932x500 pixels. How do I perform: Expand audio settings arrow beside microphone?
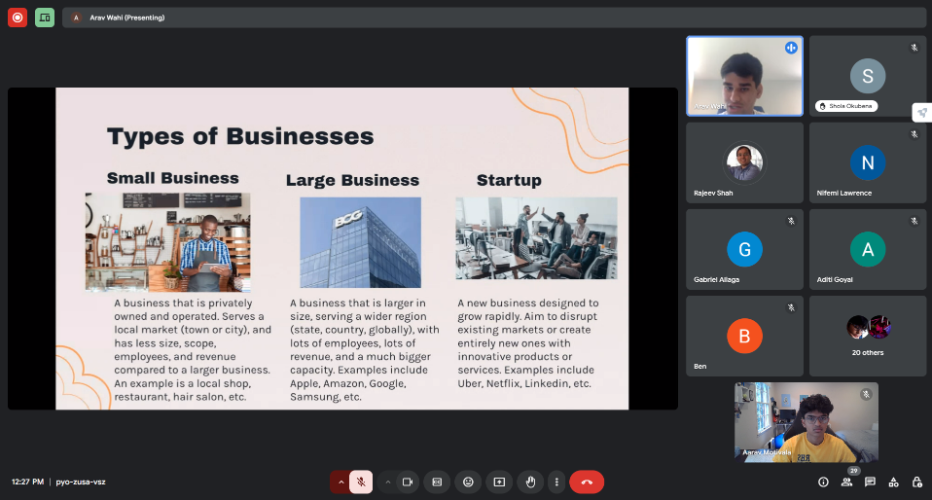(x=341, y=482)
